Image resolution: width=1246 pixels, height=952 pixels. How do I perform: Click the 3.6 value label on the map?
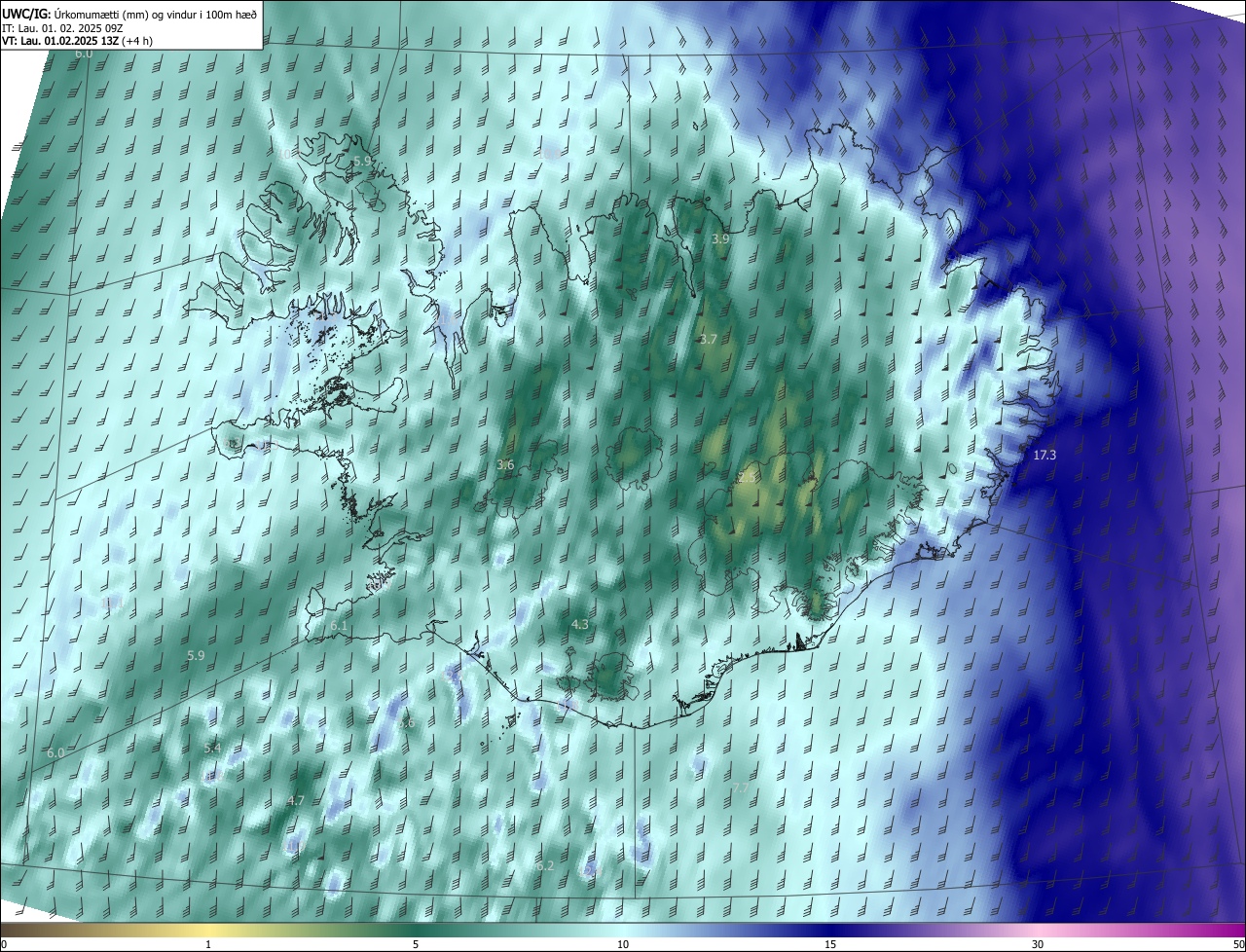pyautogui.click(x=505, y=465)
